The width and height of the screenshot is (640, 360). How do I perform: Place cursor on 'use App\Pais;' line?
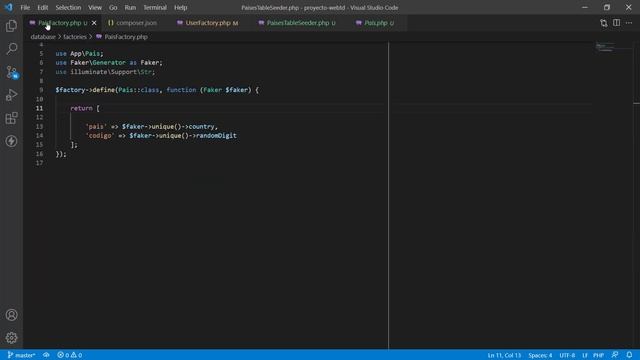[79, 53]
